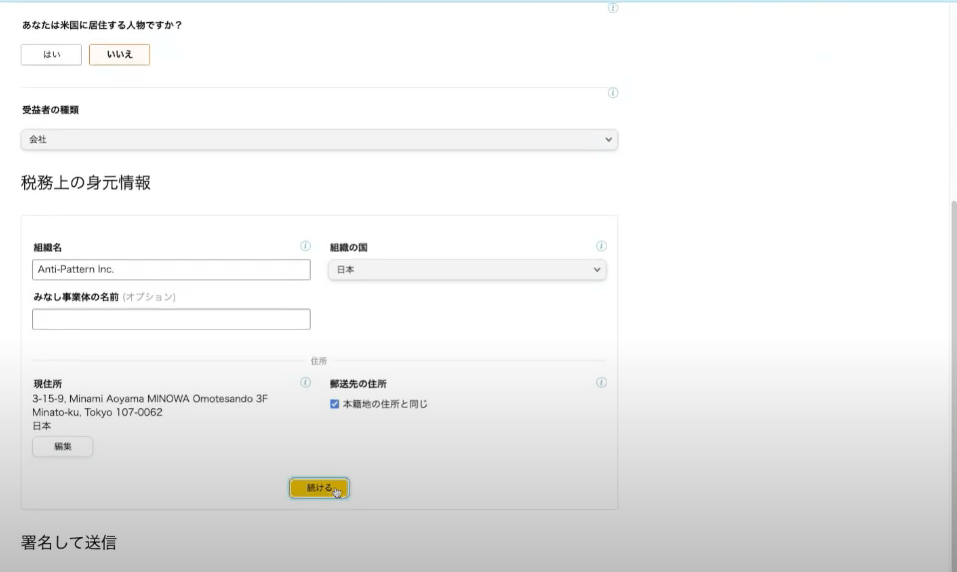957x572 pixels.
Task: Open the 受益者の種類 dropdown showing 会社
Action: point(319,139)
